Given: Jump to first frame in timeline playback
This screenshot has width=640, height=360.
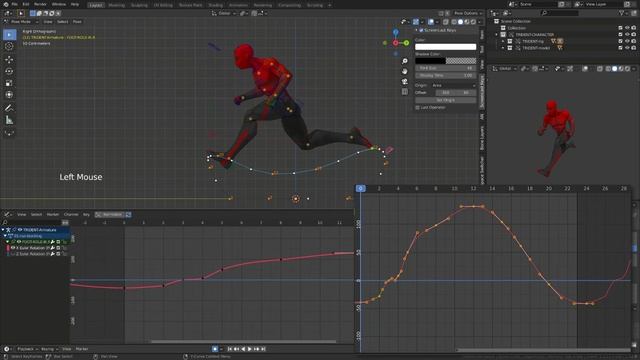Looking at the screenshot, I should click(230, 349).
